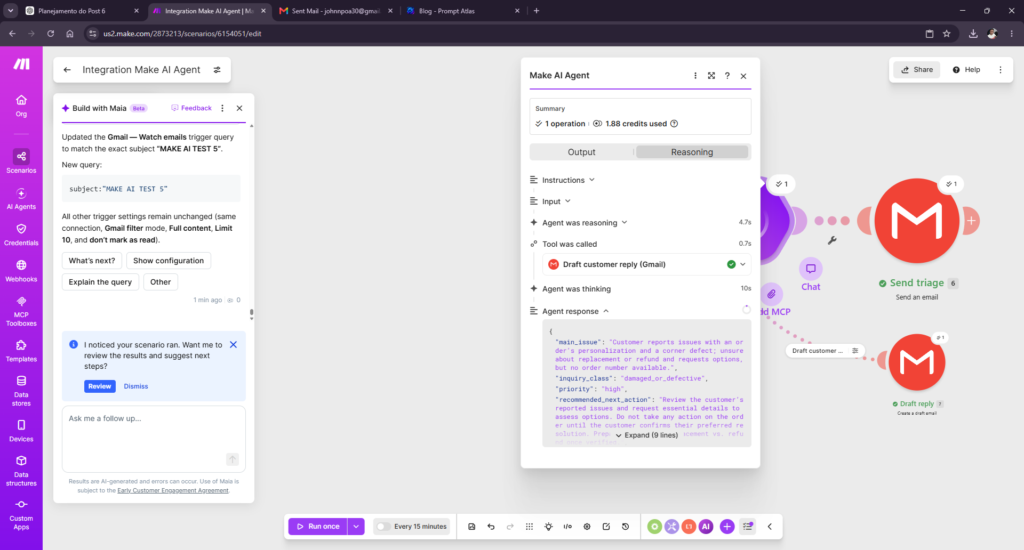
Task: Collapse bottom toolbar with left chevron
Action: 770,526
